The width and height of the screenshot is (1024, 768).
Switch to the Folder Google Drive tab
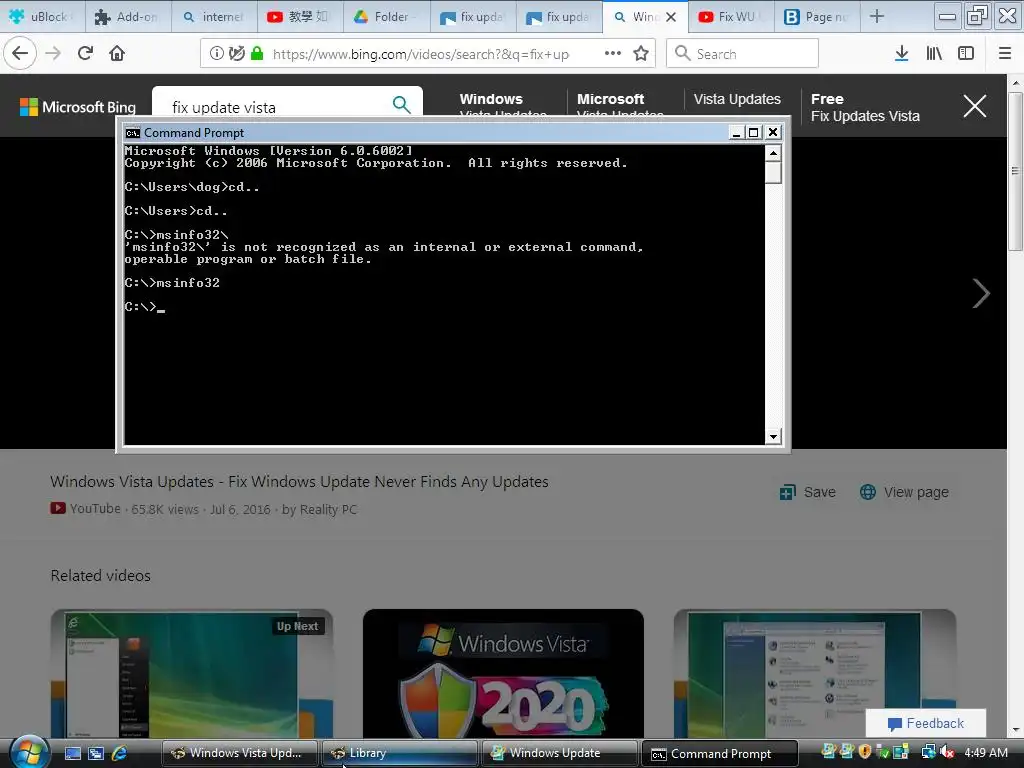387,17
